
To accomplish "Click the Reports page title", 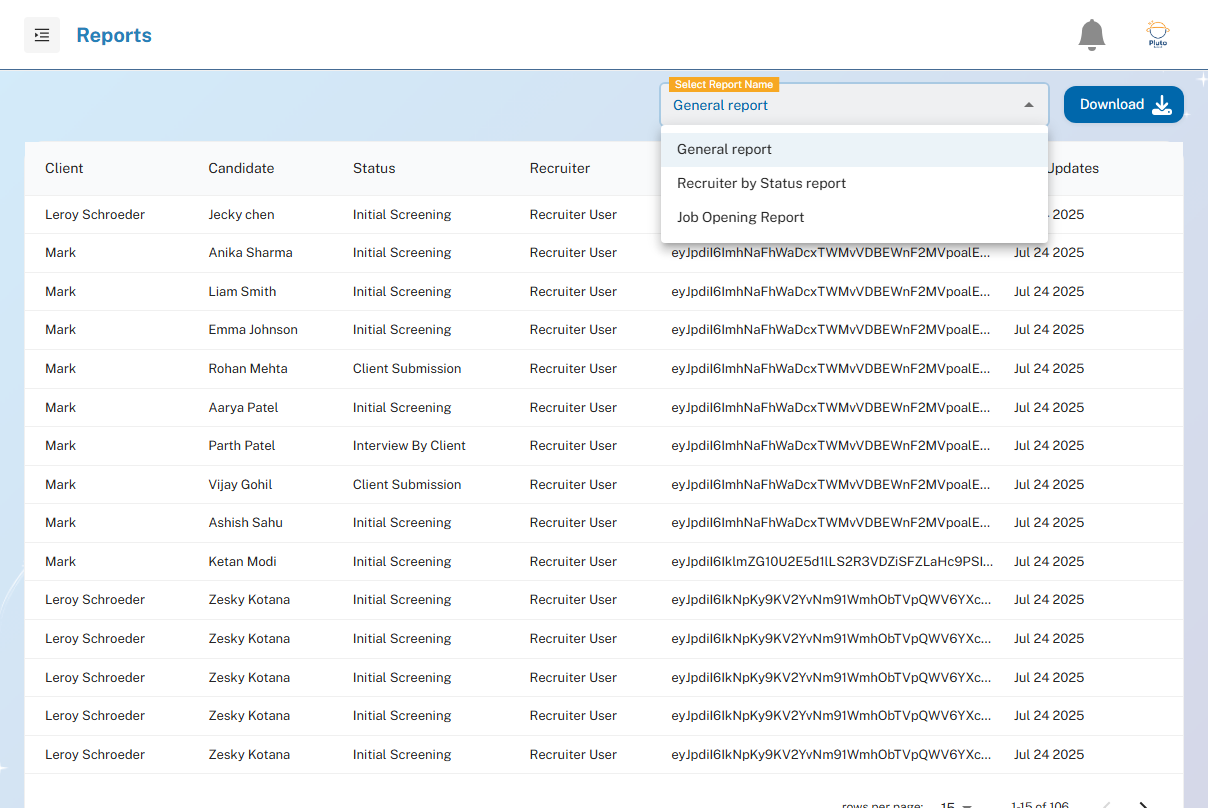I will [114, 35].
